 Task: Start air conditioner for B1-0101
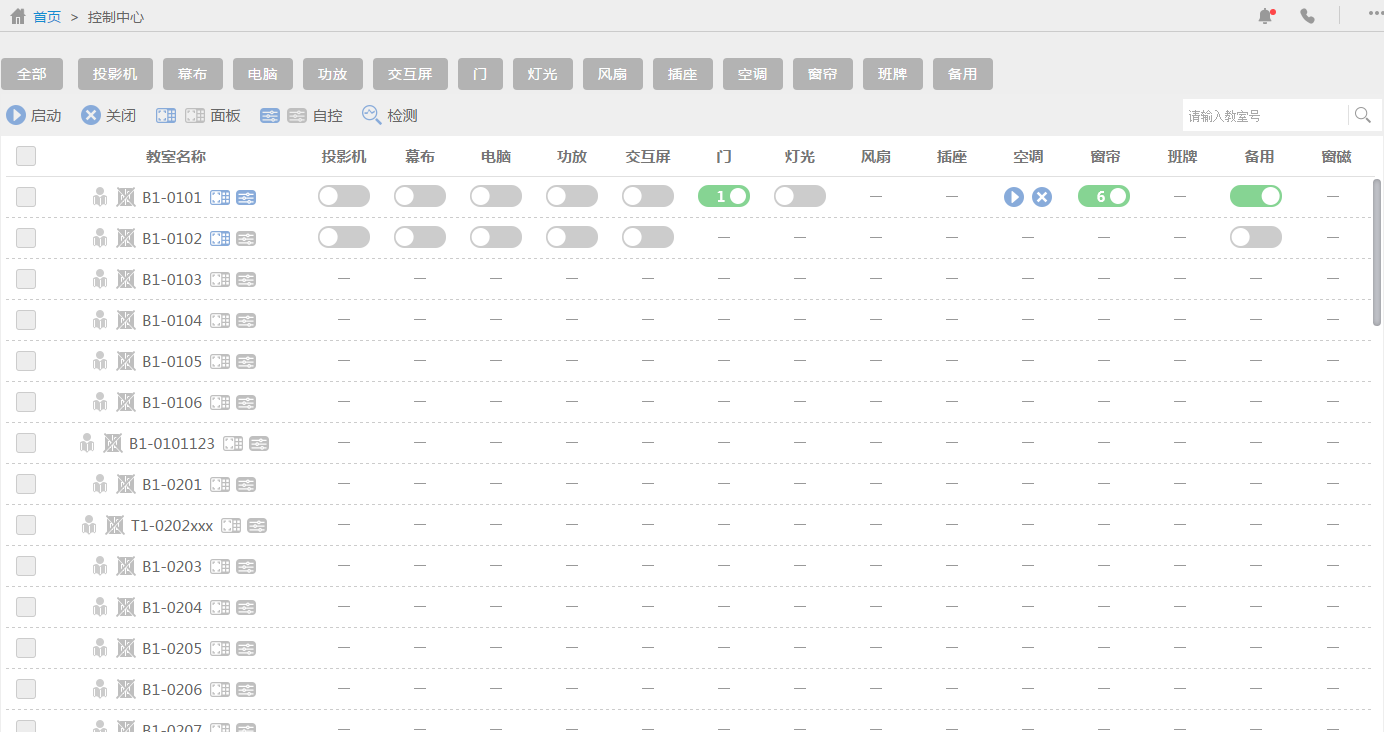click(x=1014, y=197)
